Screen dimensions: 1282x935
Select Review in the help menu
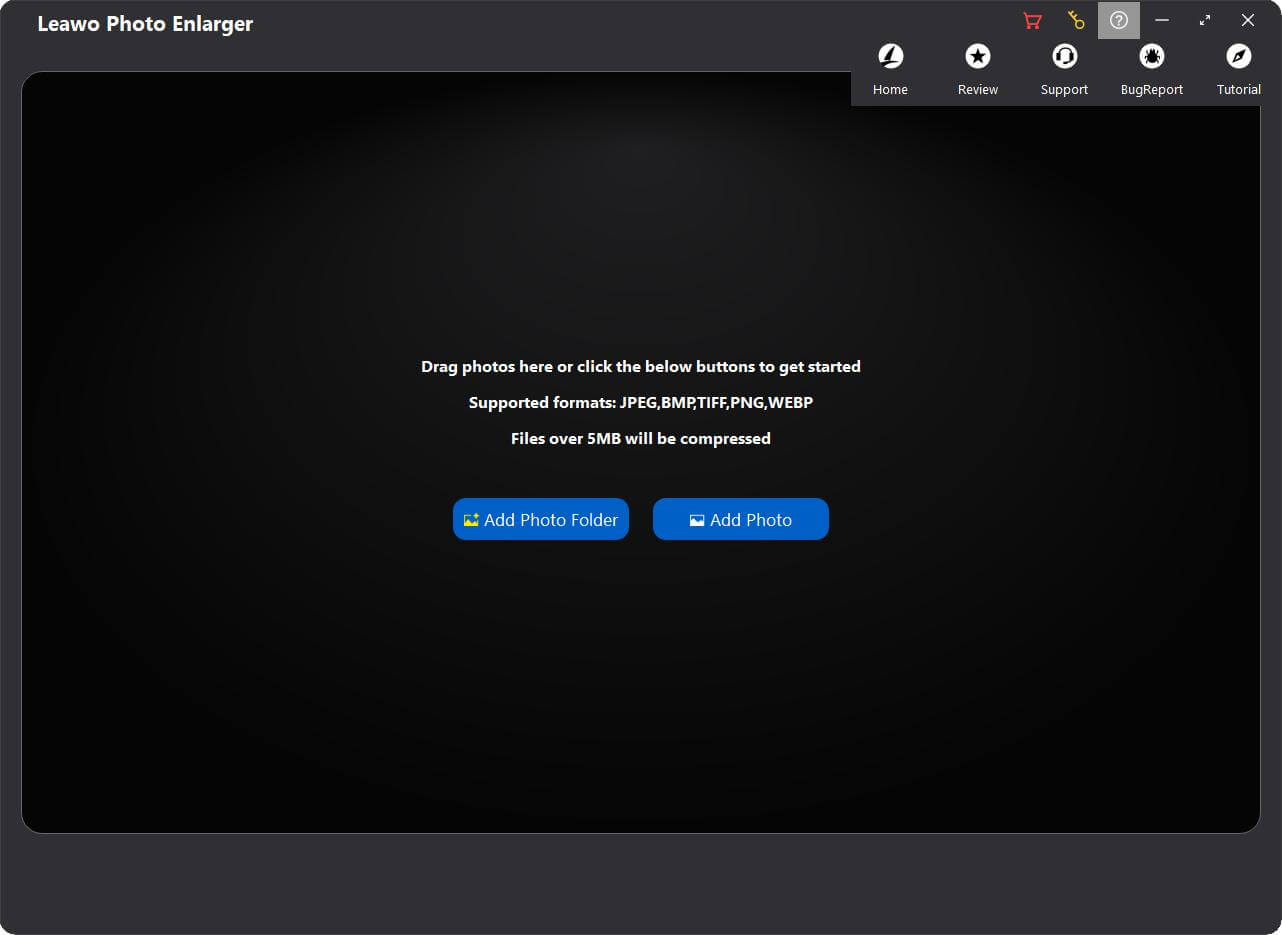pos(978,70)
